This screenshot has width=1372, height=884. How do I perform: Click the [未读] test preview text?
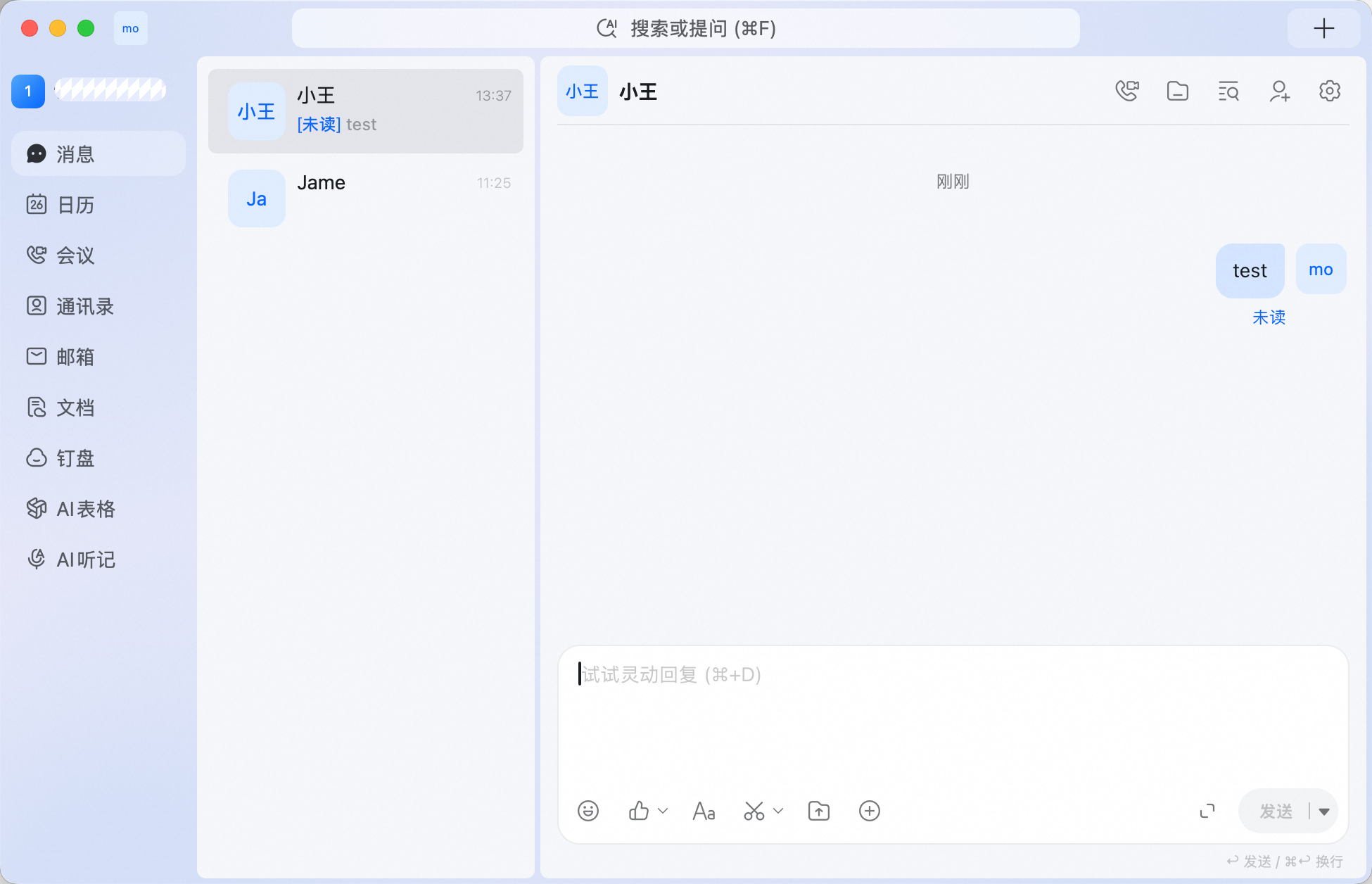tap(337, 125)
